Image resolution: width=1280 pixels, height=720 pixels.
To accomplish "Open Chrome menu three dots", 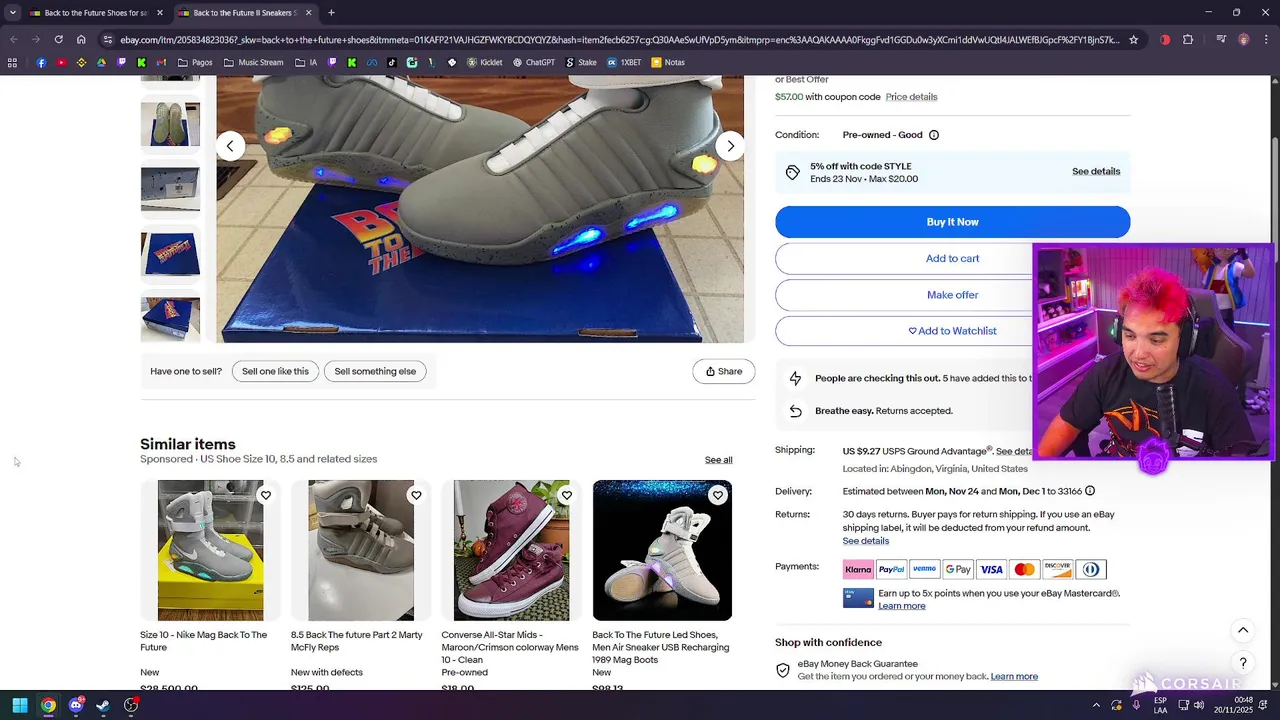I will coord(1266,40).
